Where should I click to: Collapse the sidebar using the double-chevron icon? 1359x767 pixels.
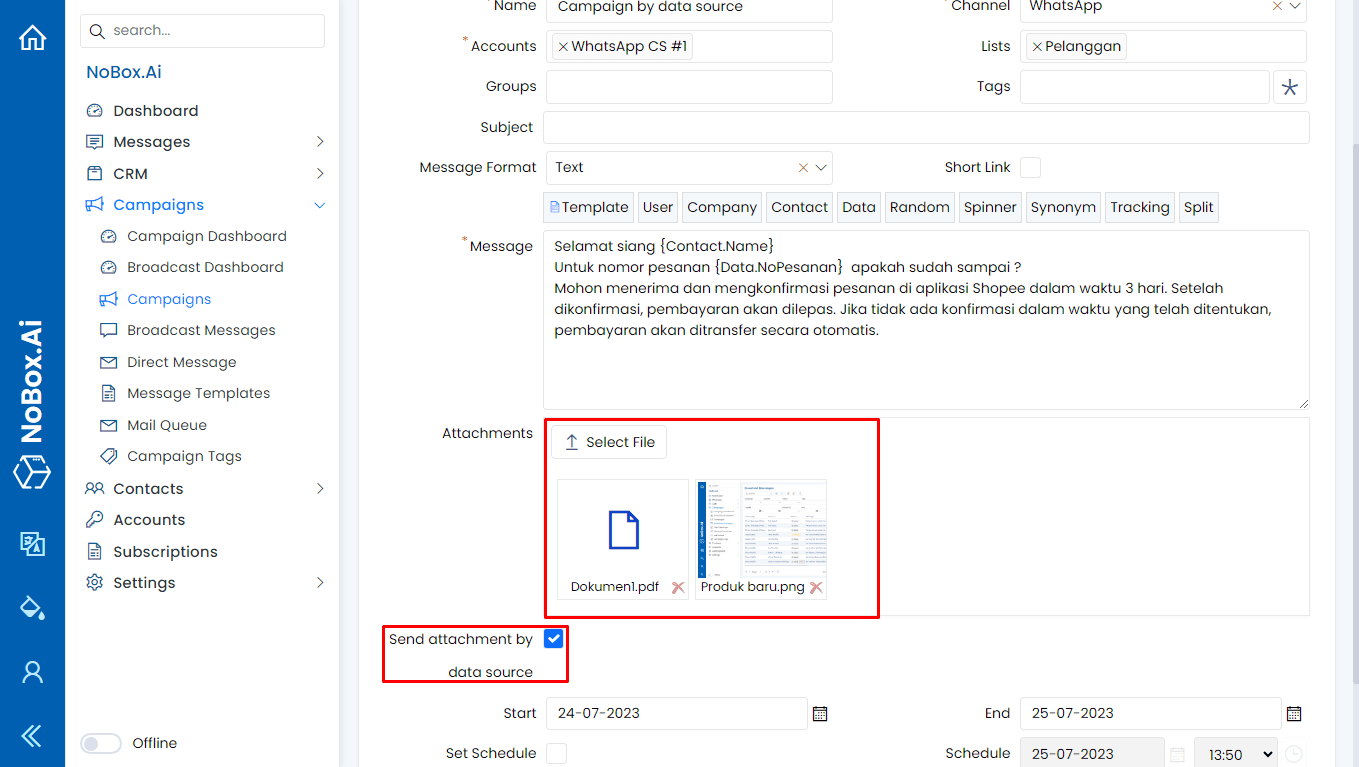pyautogui.click(x=33, y=735)
